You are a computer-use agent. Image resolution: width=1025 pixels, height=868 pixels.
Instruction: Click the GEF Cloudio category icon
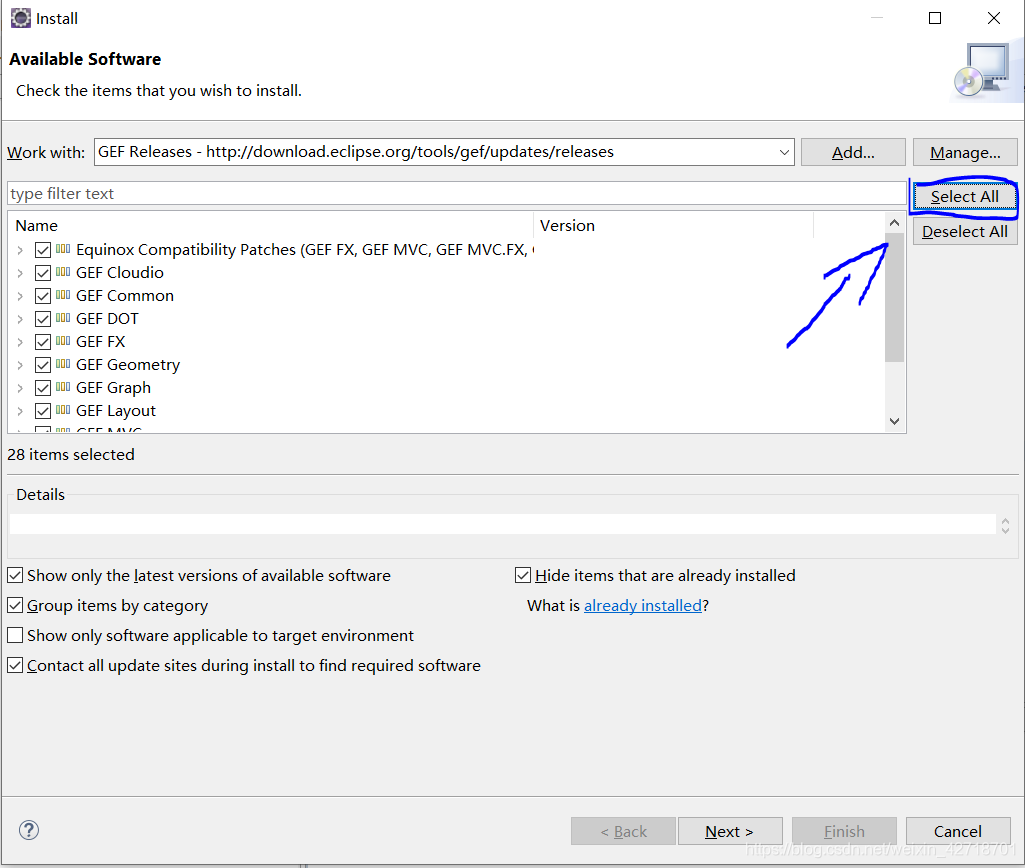tap(63, 272)
